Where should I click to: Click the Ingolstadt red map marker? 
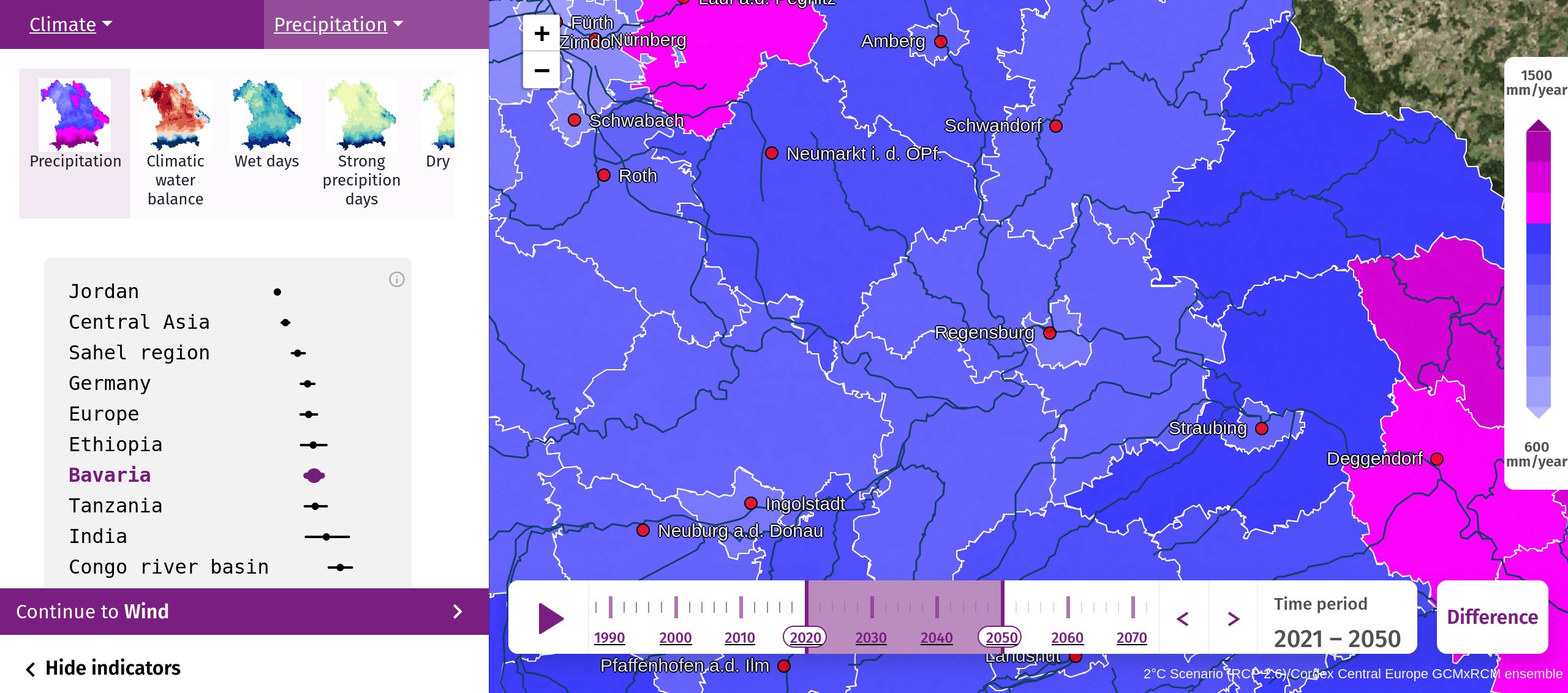(x=751, y=503)
